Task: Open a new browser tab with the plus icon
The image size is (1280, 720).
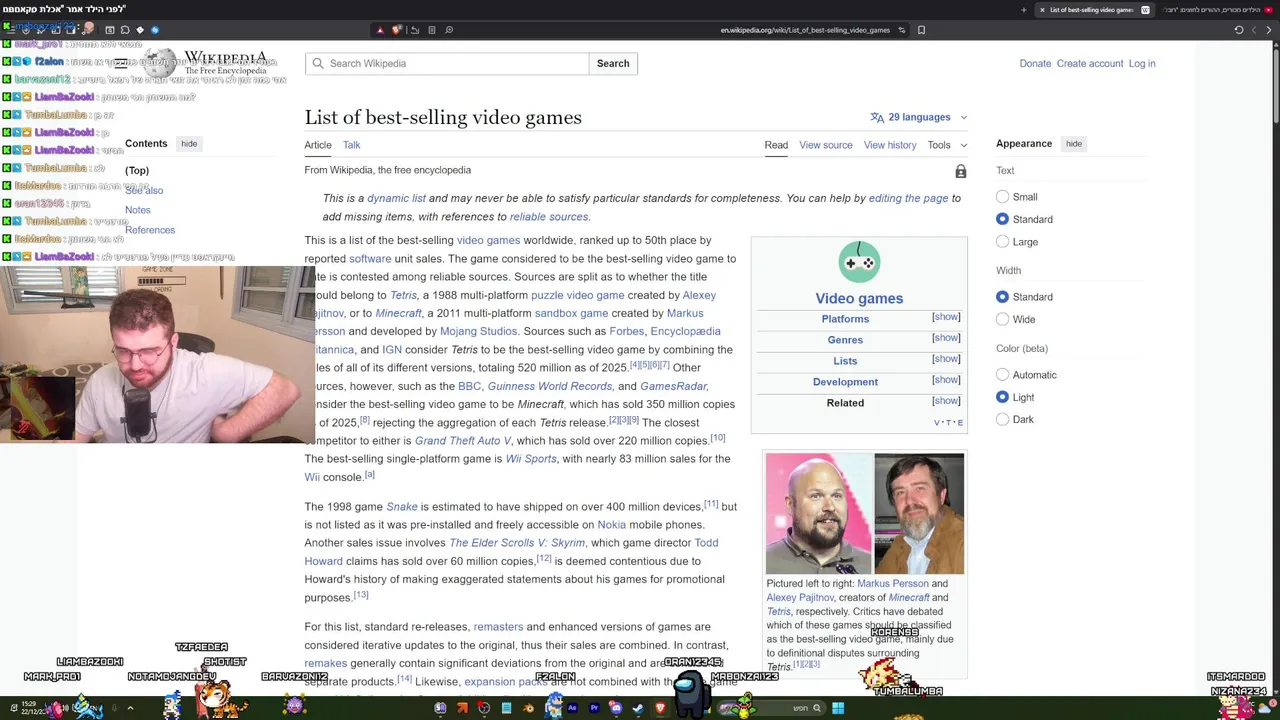Action: (x=1023, y=10)
